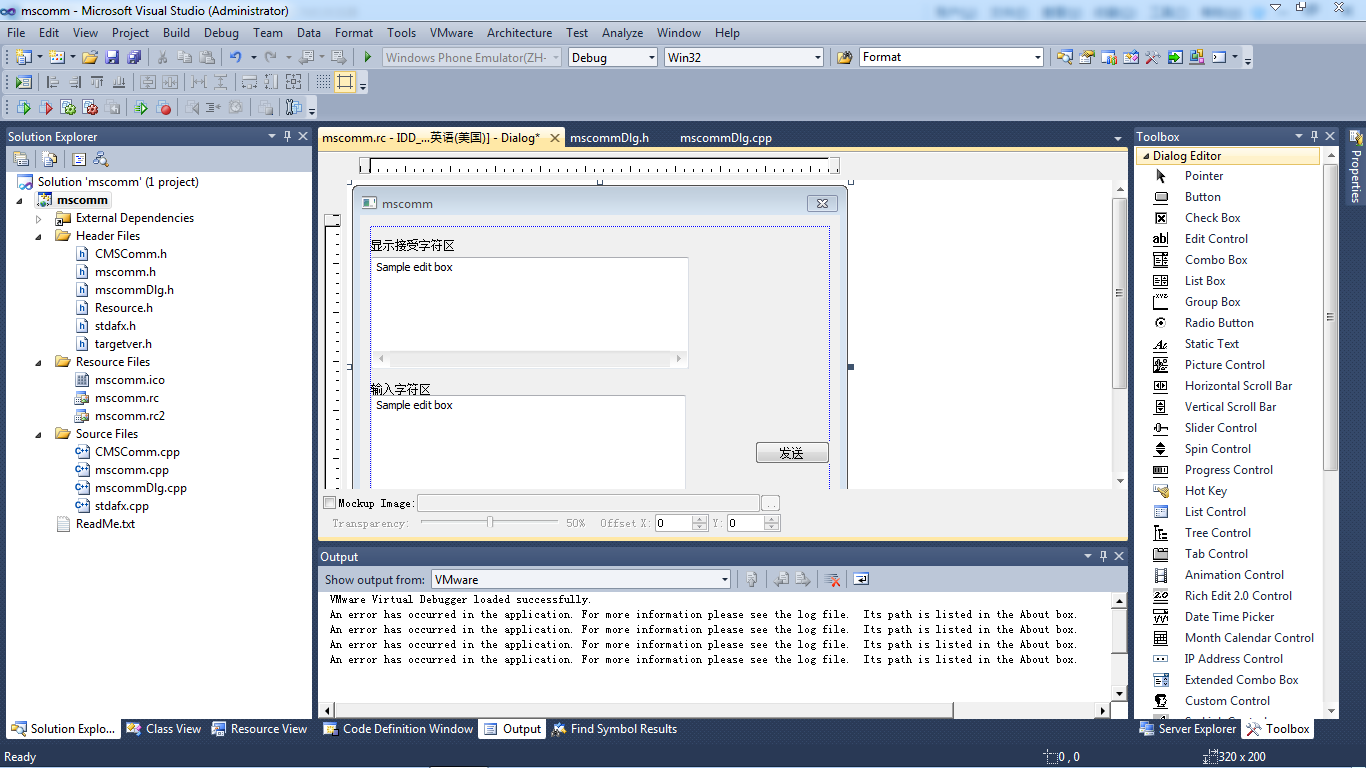Viewport: 1366px width, 768px height.
Task: Open the Project menu
Action: pos(130,33)
